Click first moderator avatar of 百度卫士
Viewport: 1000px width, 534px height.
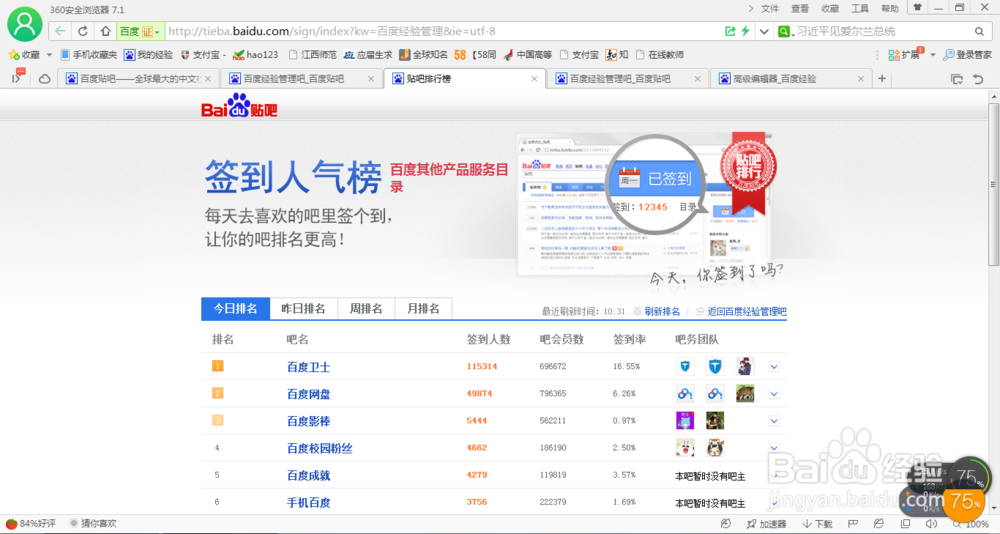pyautogui.click(x=685, y=366)
